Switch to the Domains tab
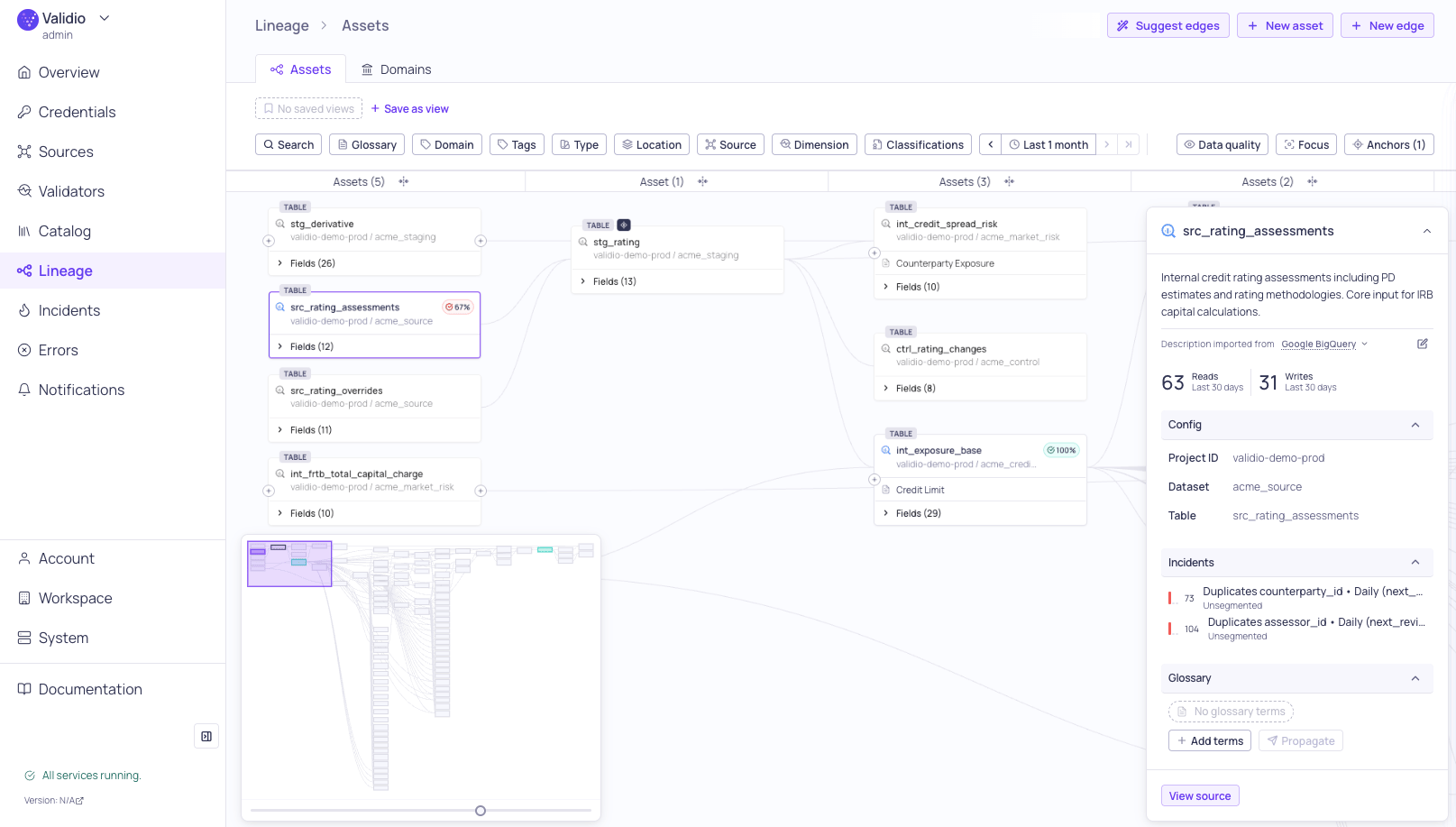The height and width of the screenshot is (827, 1456). point(396,69)
